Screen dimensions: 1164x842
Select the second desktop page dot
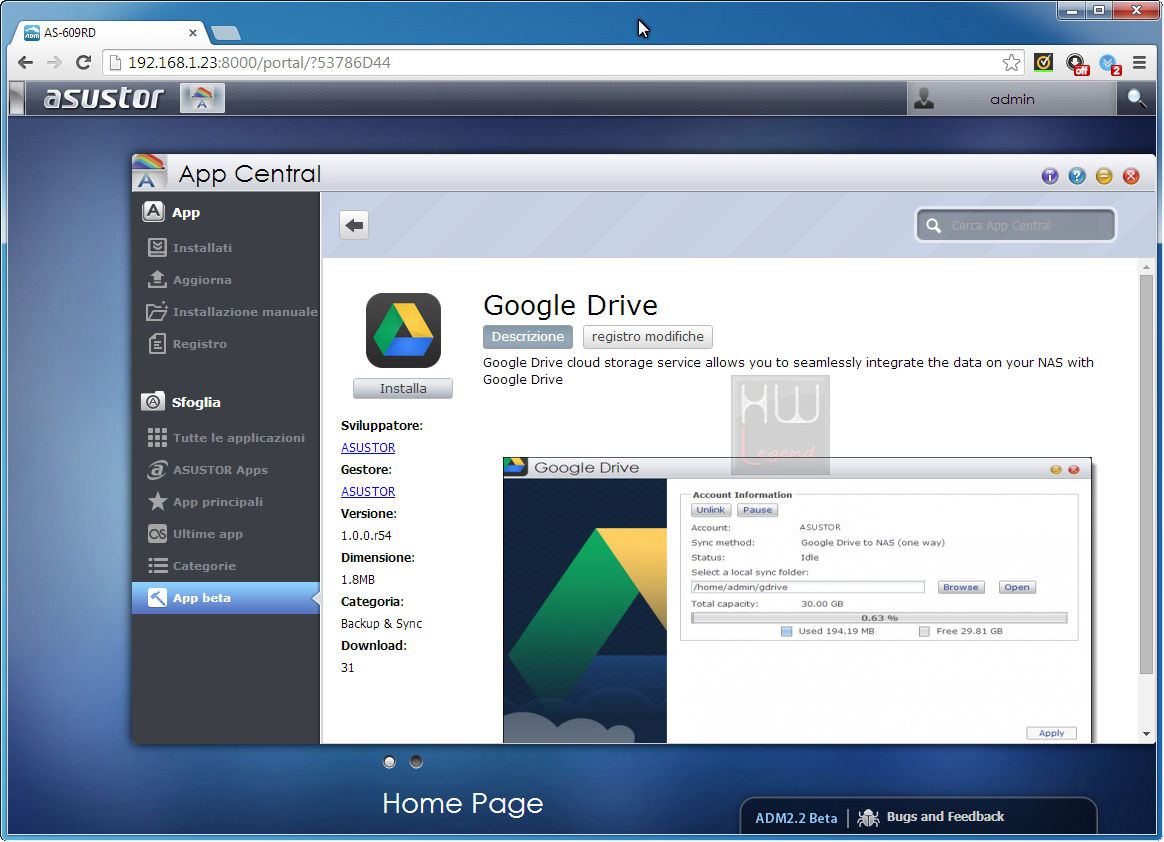(x=416, y=762)
